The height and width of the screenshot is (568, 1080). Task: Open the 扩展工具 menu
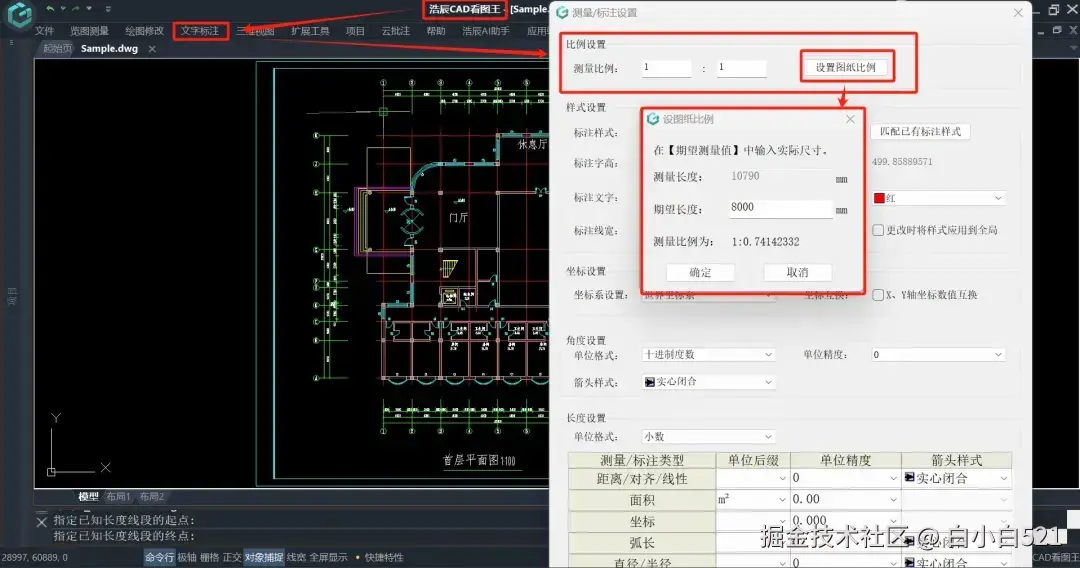(x=310, y=31)
